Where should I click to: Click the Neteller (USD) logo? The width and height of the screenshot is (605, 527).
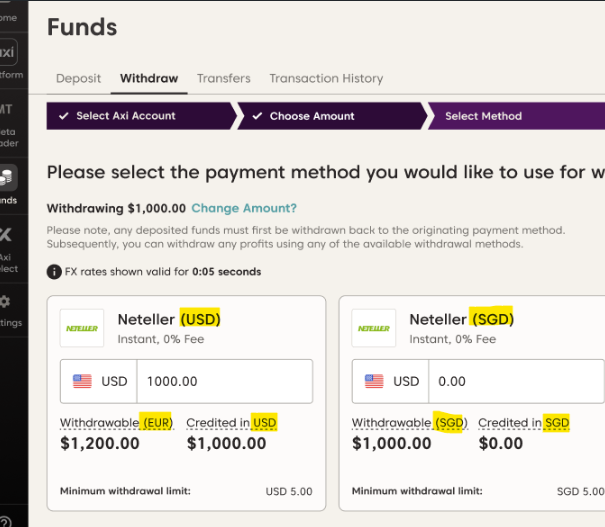pyautogui.click(x=82, y=328)
